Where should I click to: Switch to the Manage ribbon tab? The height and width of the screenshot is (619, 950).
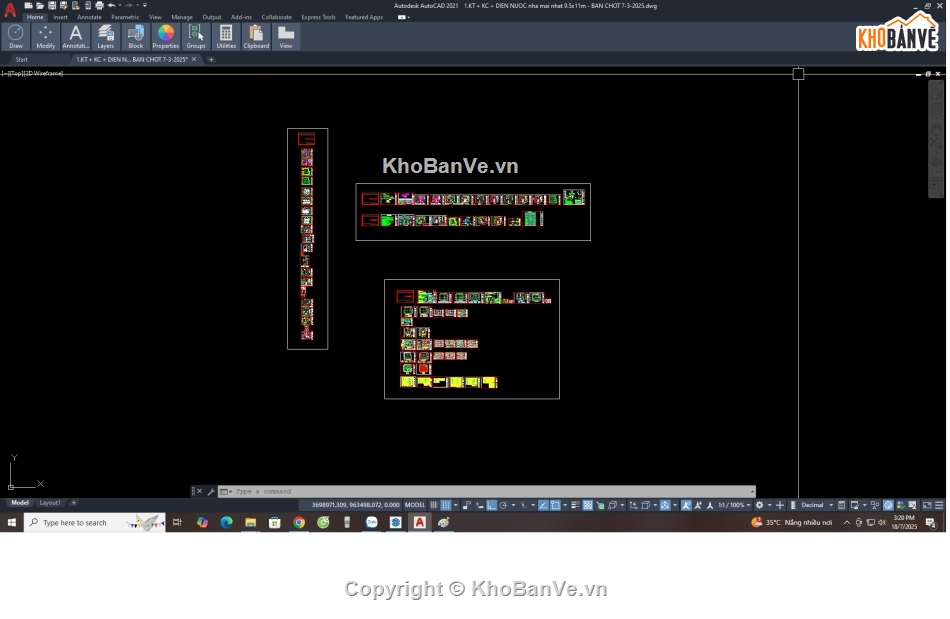pos(182,18)
